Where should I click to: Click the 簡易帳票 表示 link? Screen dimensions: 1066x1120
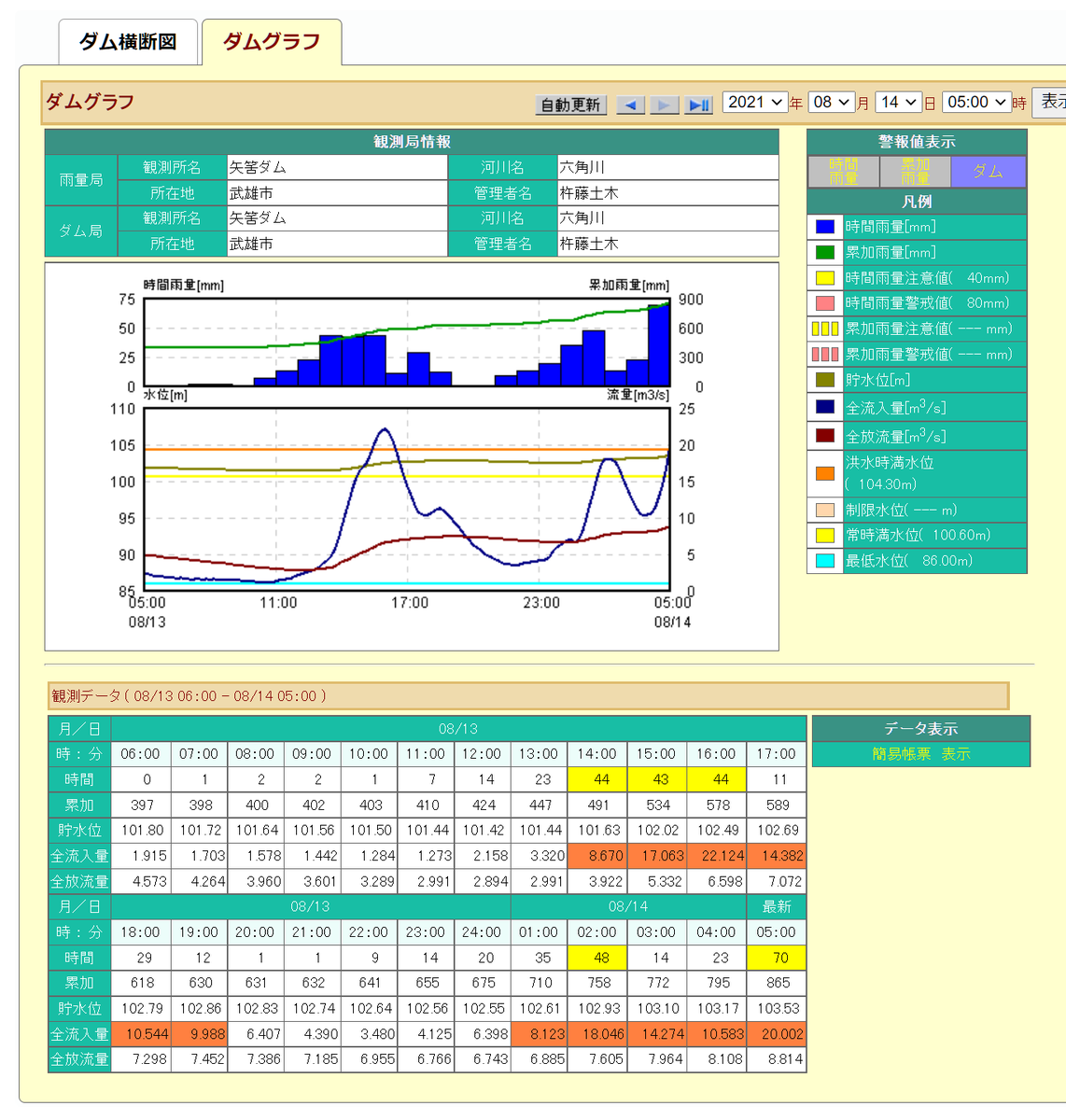coord(921,754)
